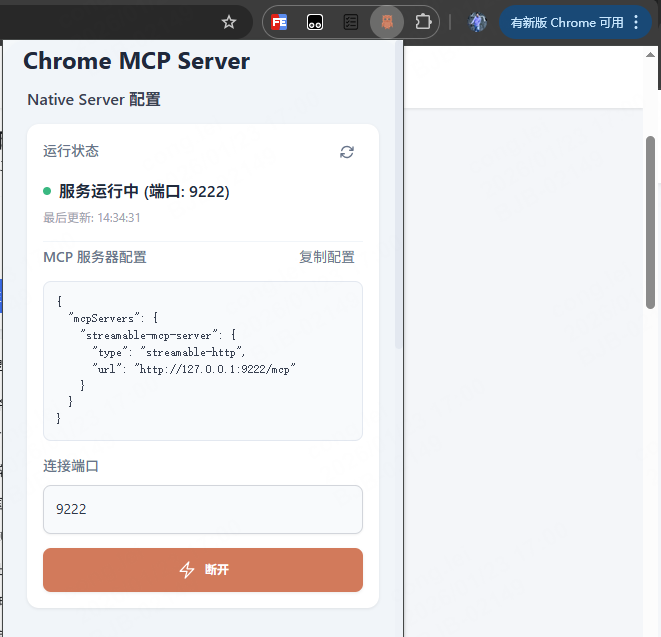Screen dimensions: 661x637
Task: Click the Chrome MCP Server title
Action: tap(137, 61)
